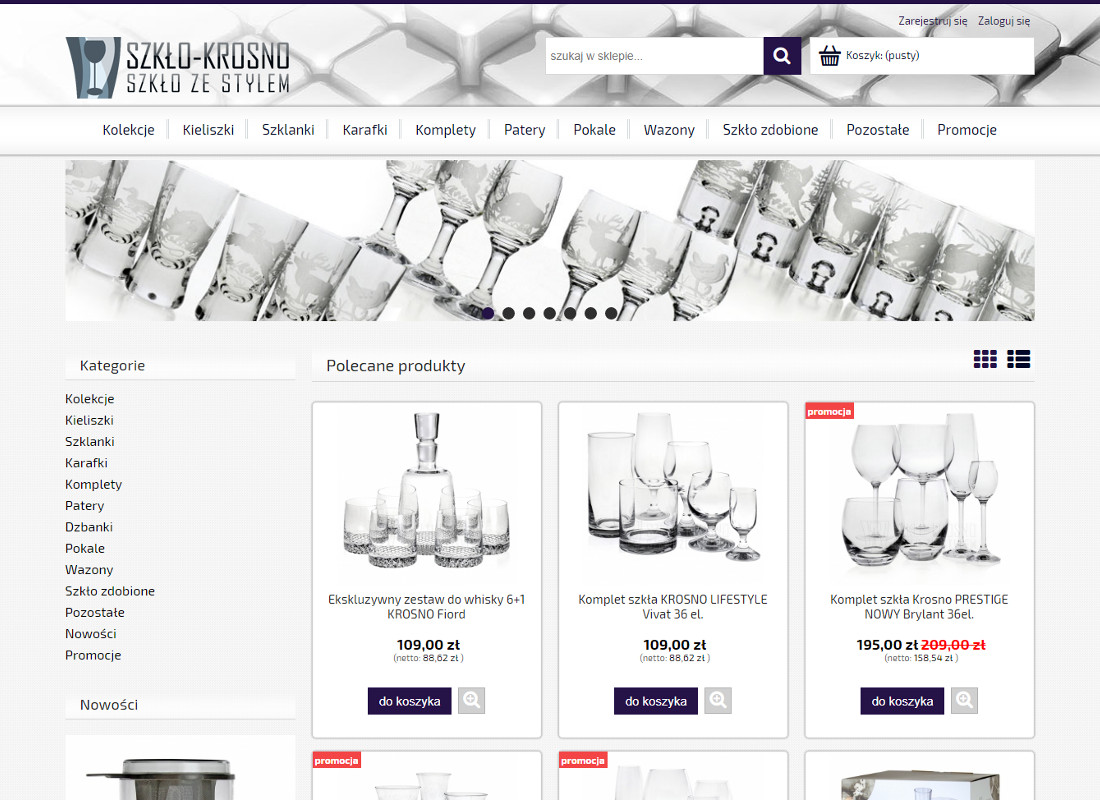
Task: Open title Komplet szkła Krosno PRESTIGE Brylant
Action: tap(919, 607)
